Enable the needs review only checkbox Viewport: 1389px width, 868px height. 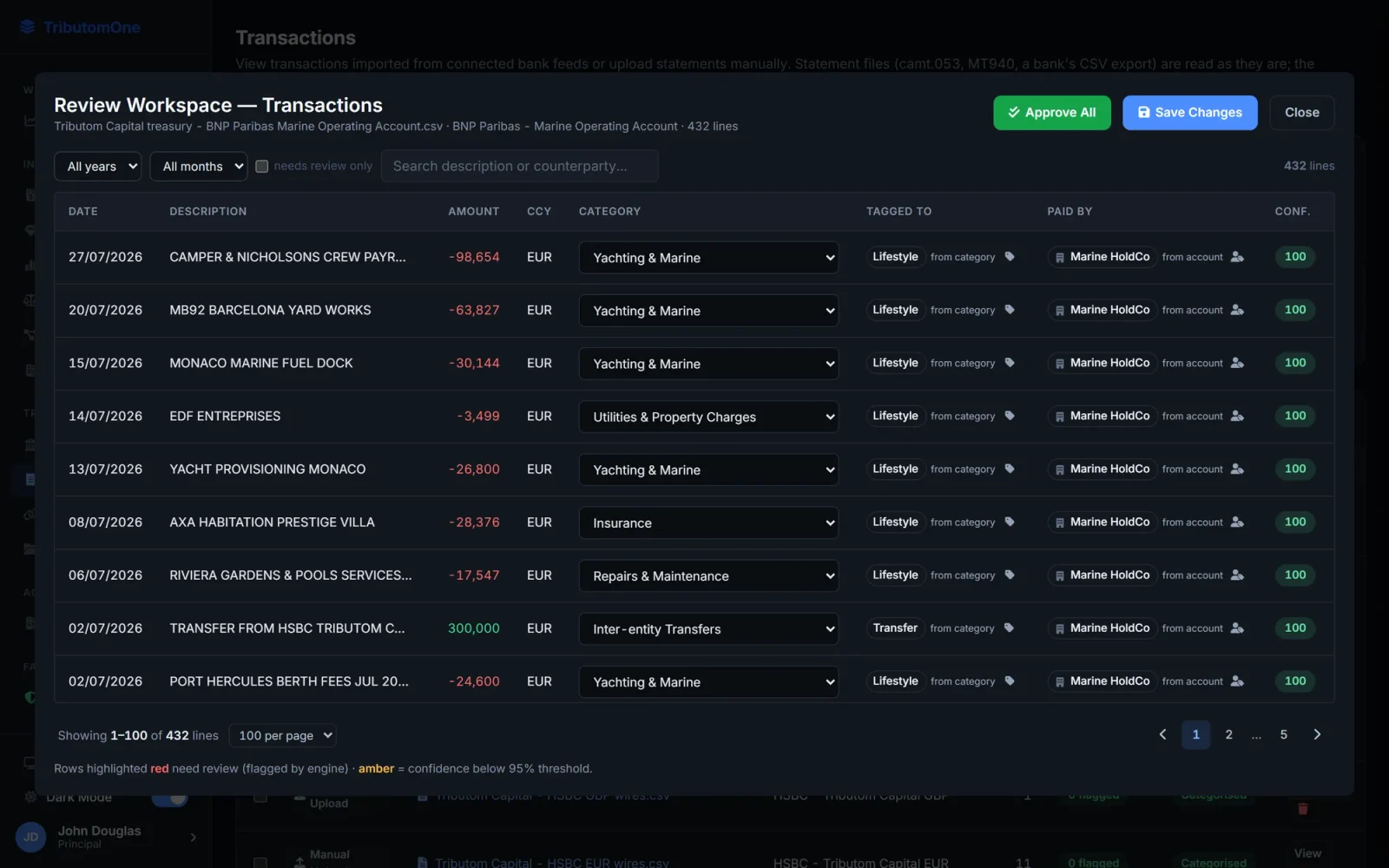(261, 166)
